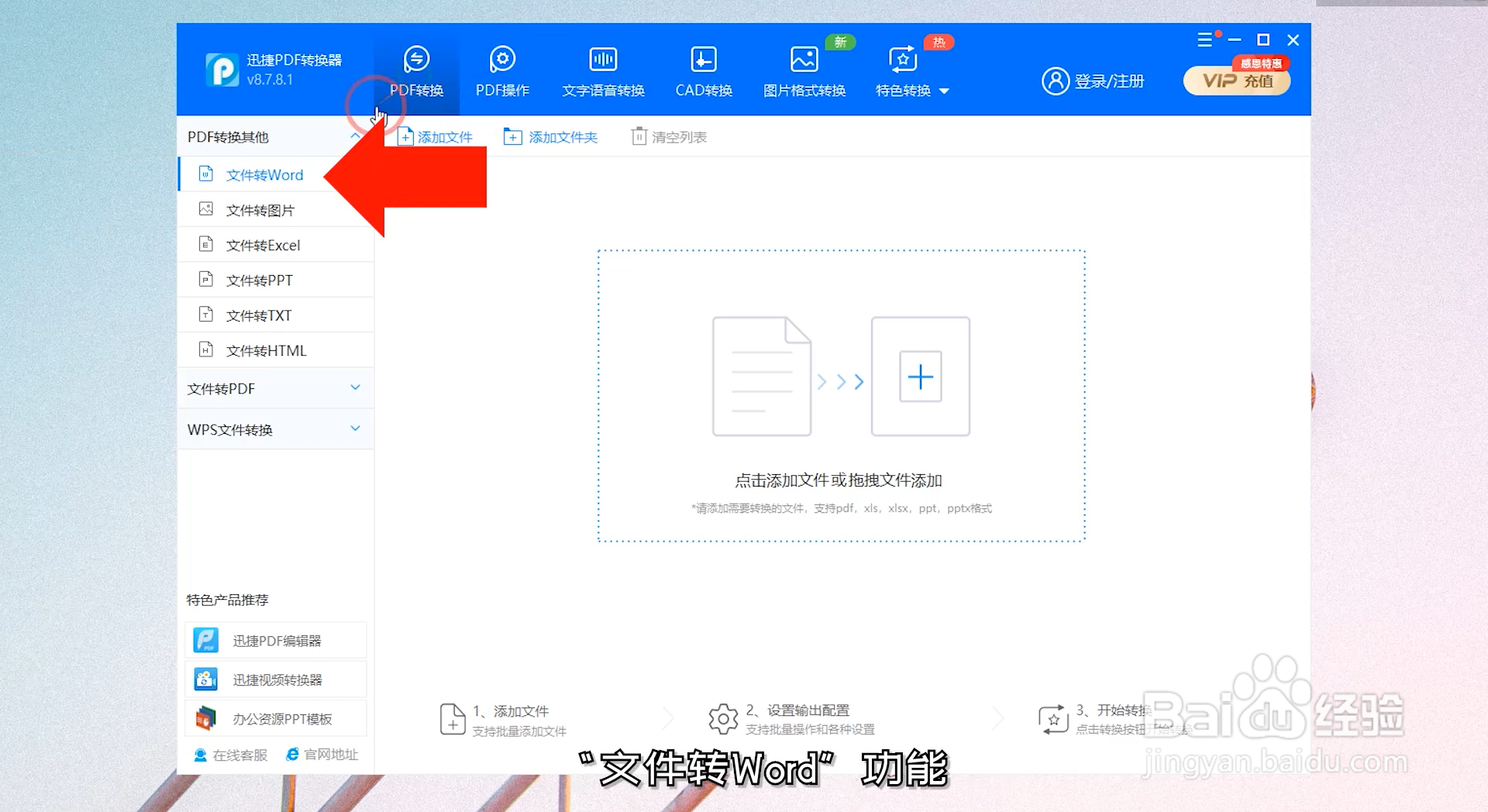Collapse the PDF转换其他 section

coord(355,136)
